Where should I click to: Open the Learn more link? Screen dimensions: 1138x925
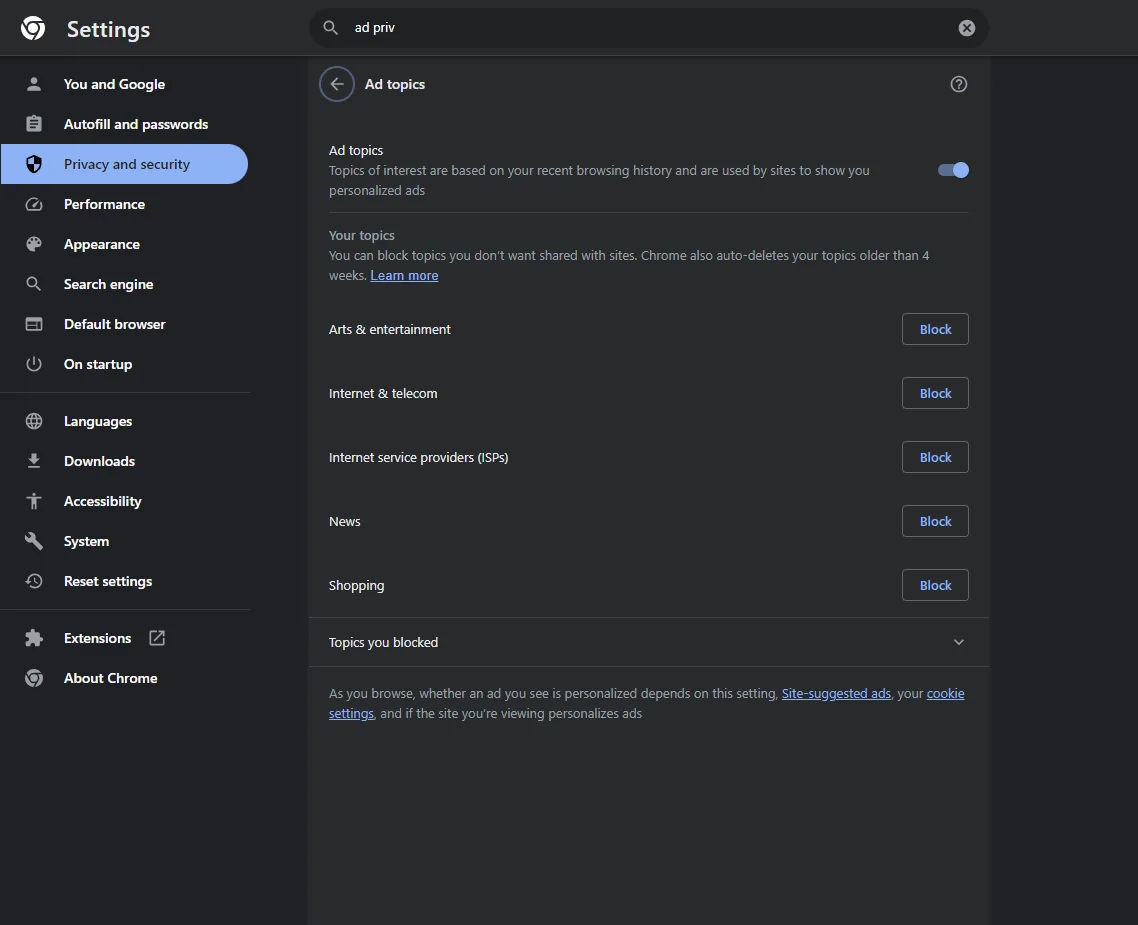point(404,276)
